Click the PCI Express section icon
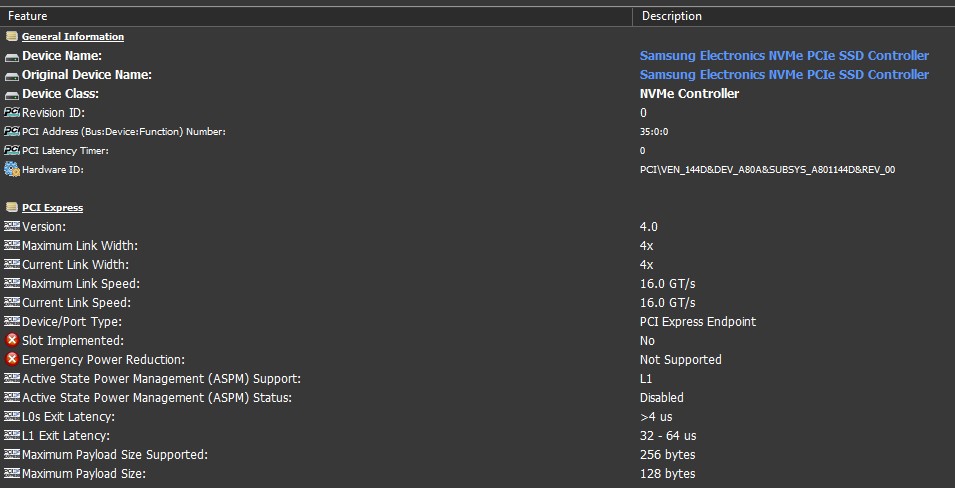This screenshot has width=955, height=488. click(12, 207)
